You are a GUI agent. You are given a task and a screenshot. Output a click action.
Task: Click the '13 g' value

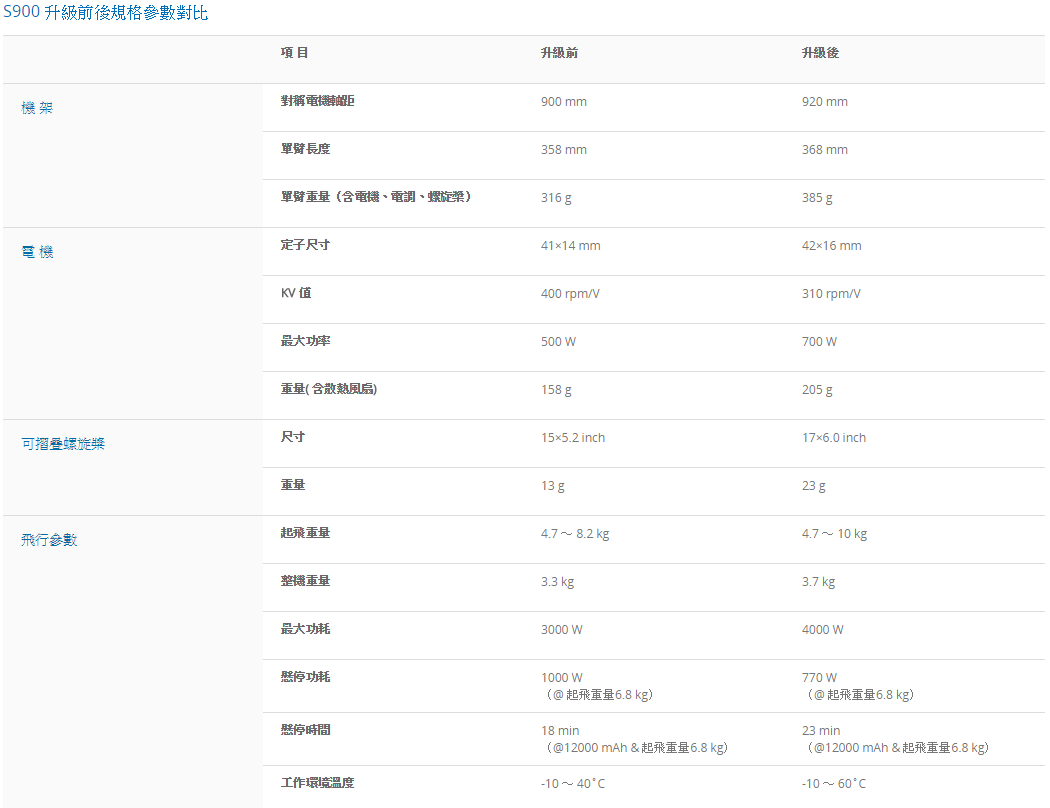553,486
